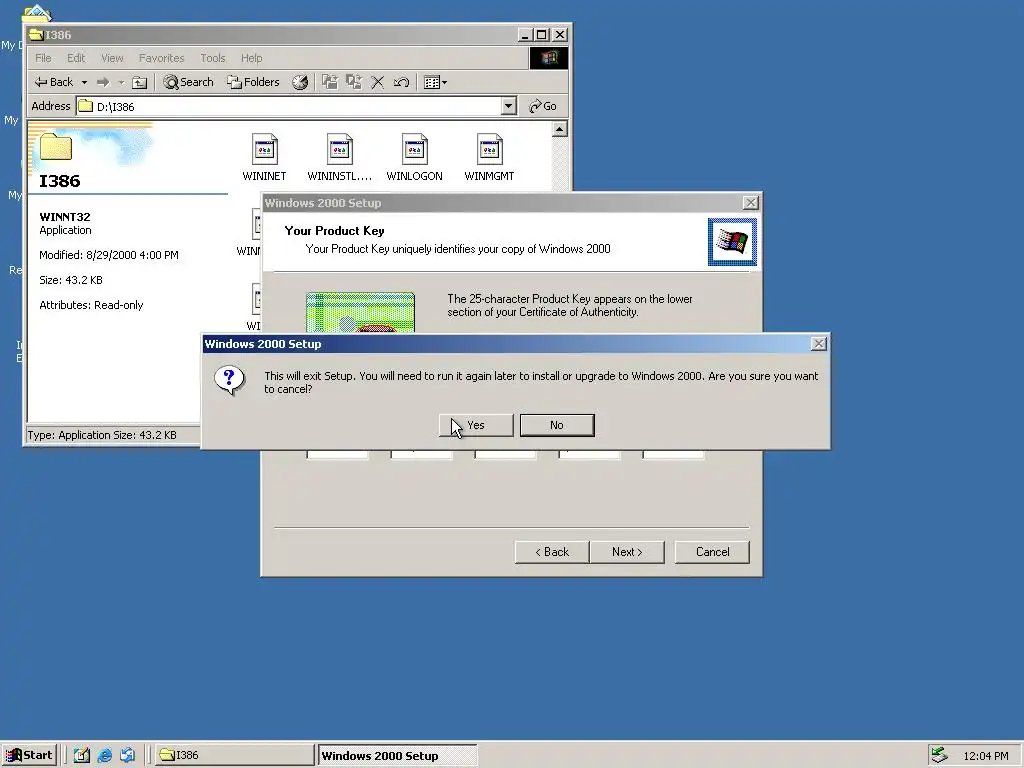Switch to I386 taskbar button
The image size is (1024, 768).
[234, 756]
